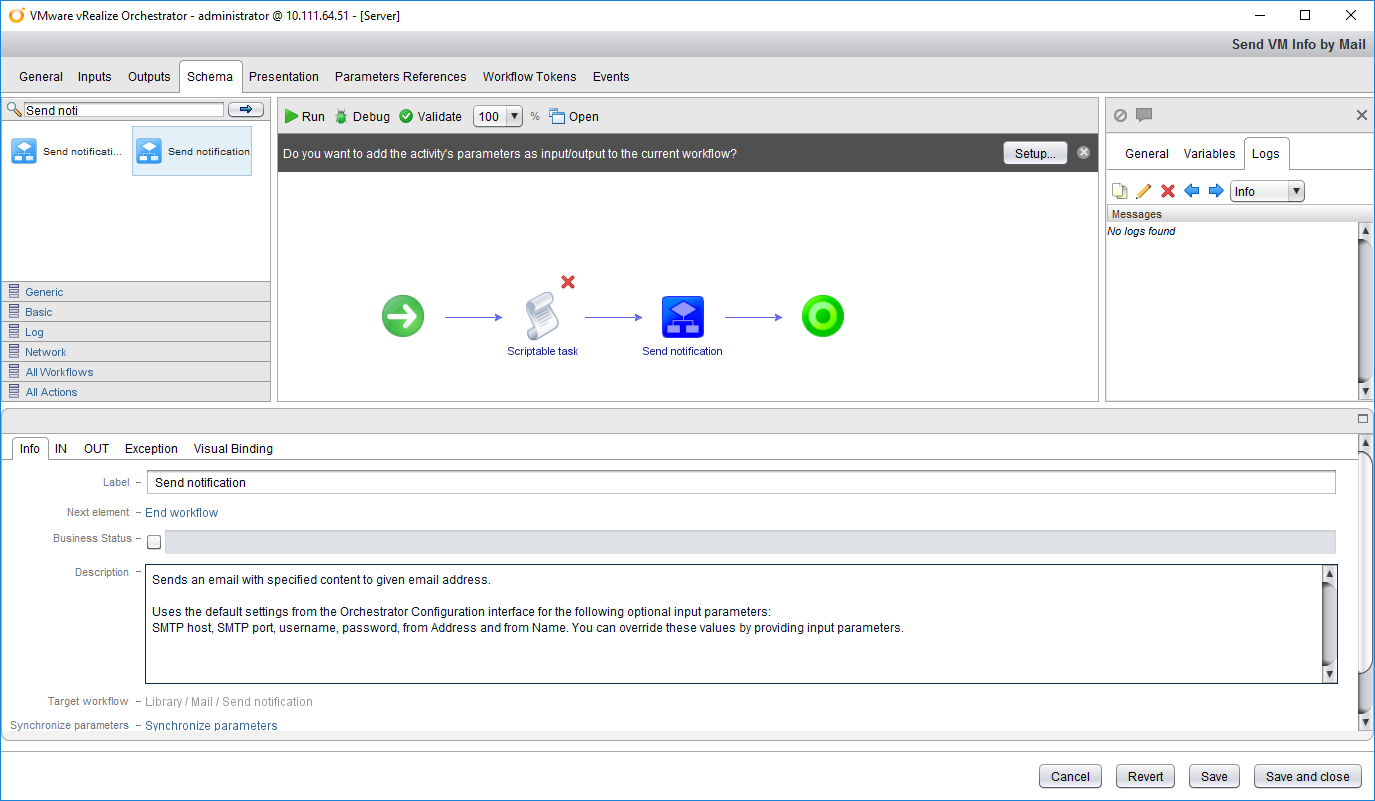This screenshot has width=1375, height=801.
Task: Validate the workflow schema
Action: click(x=430, y=117)
